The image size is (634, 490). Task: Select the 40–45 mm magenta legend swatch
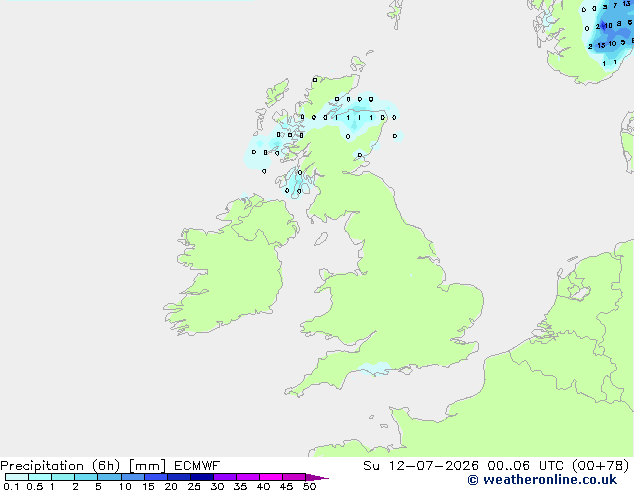click(x=271, y=477)
